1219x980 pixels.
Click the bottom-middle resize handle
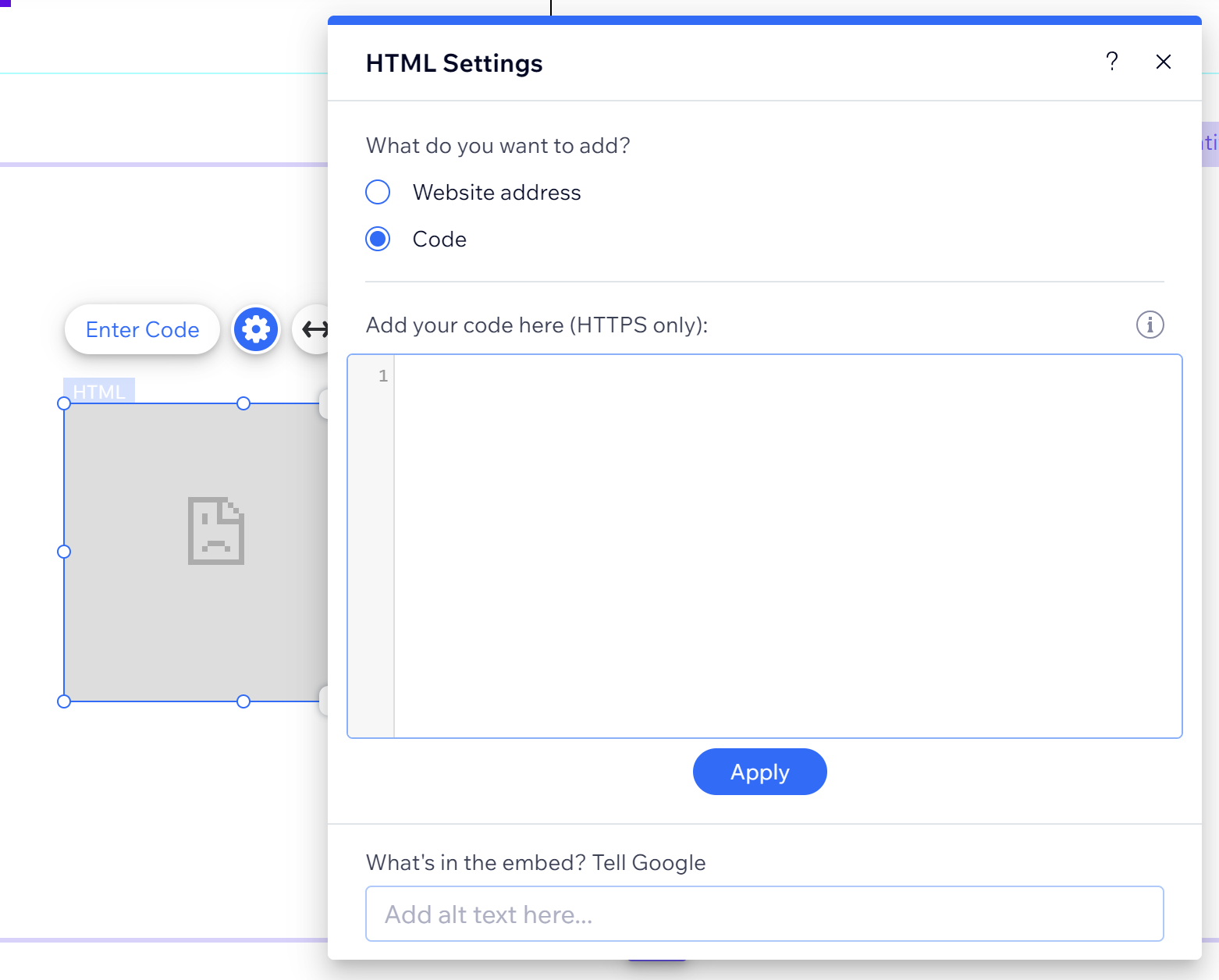[243, 701]
